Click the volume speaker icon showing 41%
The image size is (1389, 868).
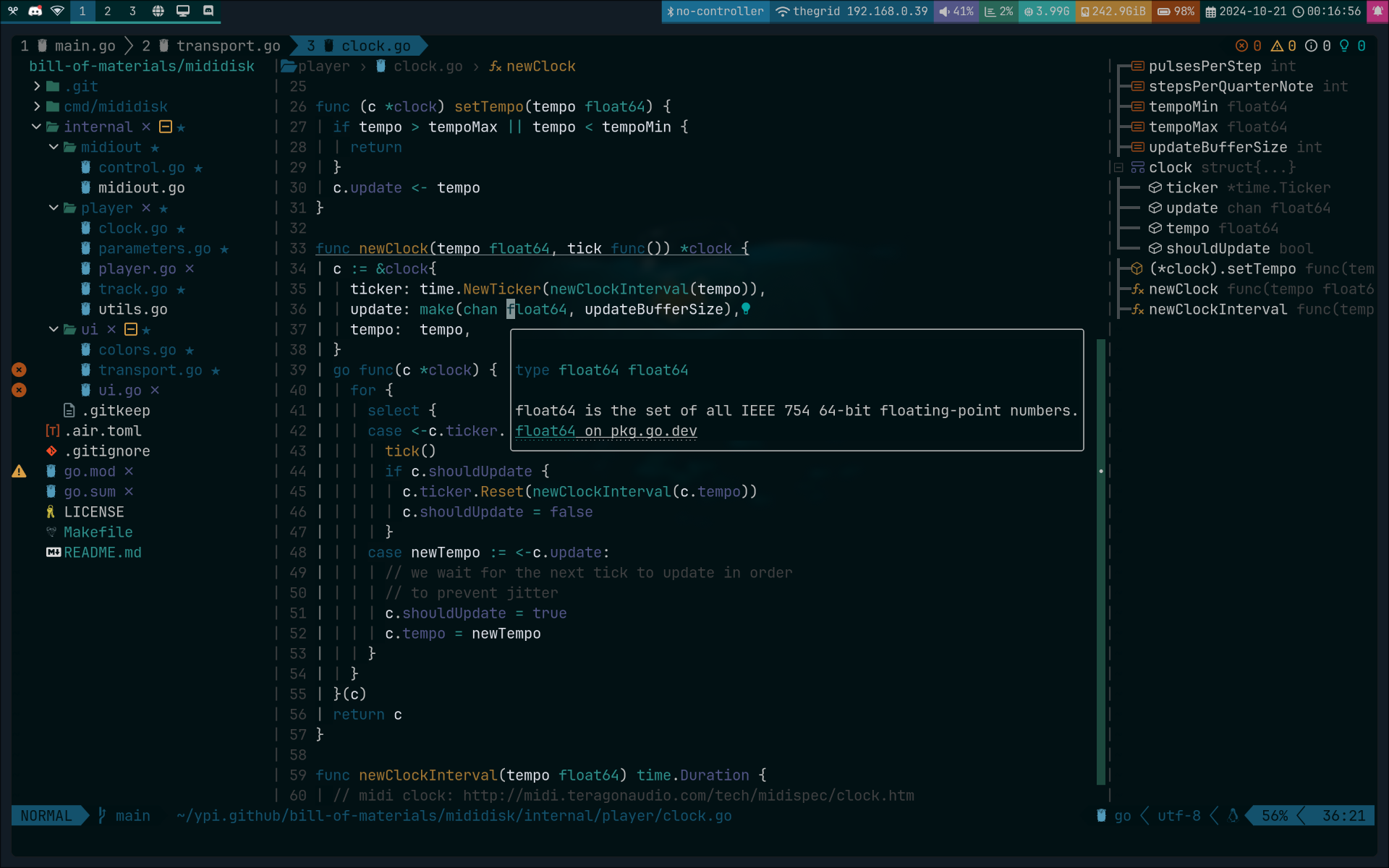(944, 12)
